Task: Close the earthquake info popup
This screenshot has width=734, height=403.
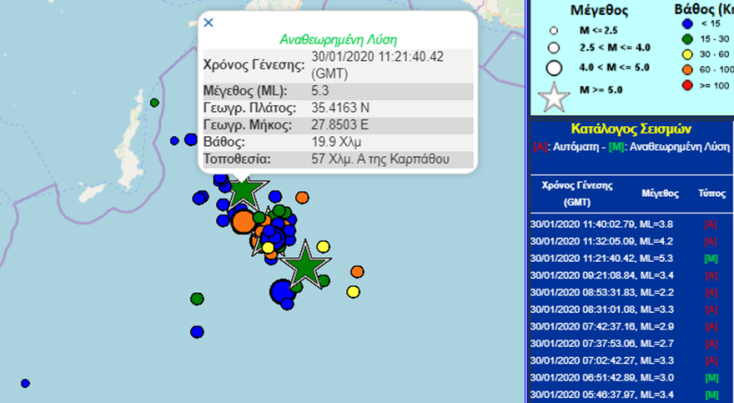Action: 208,22
